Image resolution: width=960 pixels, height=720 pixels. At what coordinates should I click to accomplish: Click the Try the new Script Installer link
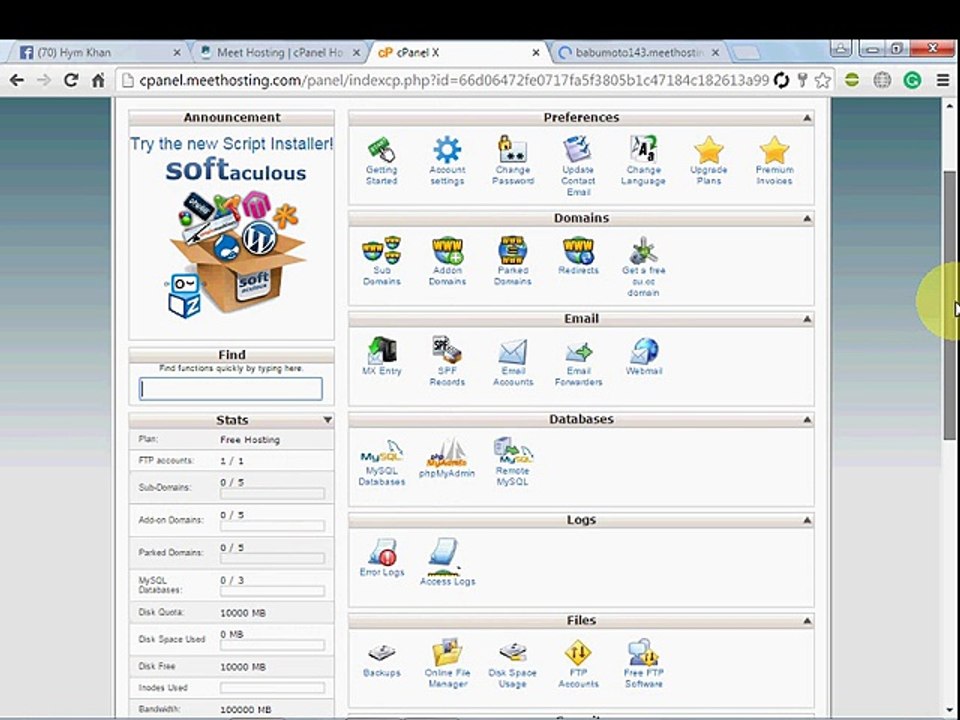click(231, 144)
